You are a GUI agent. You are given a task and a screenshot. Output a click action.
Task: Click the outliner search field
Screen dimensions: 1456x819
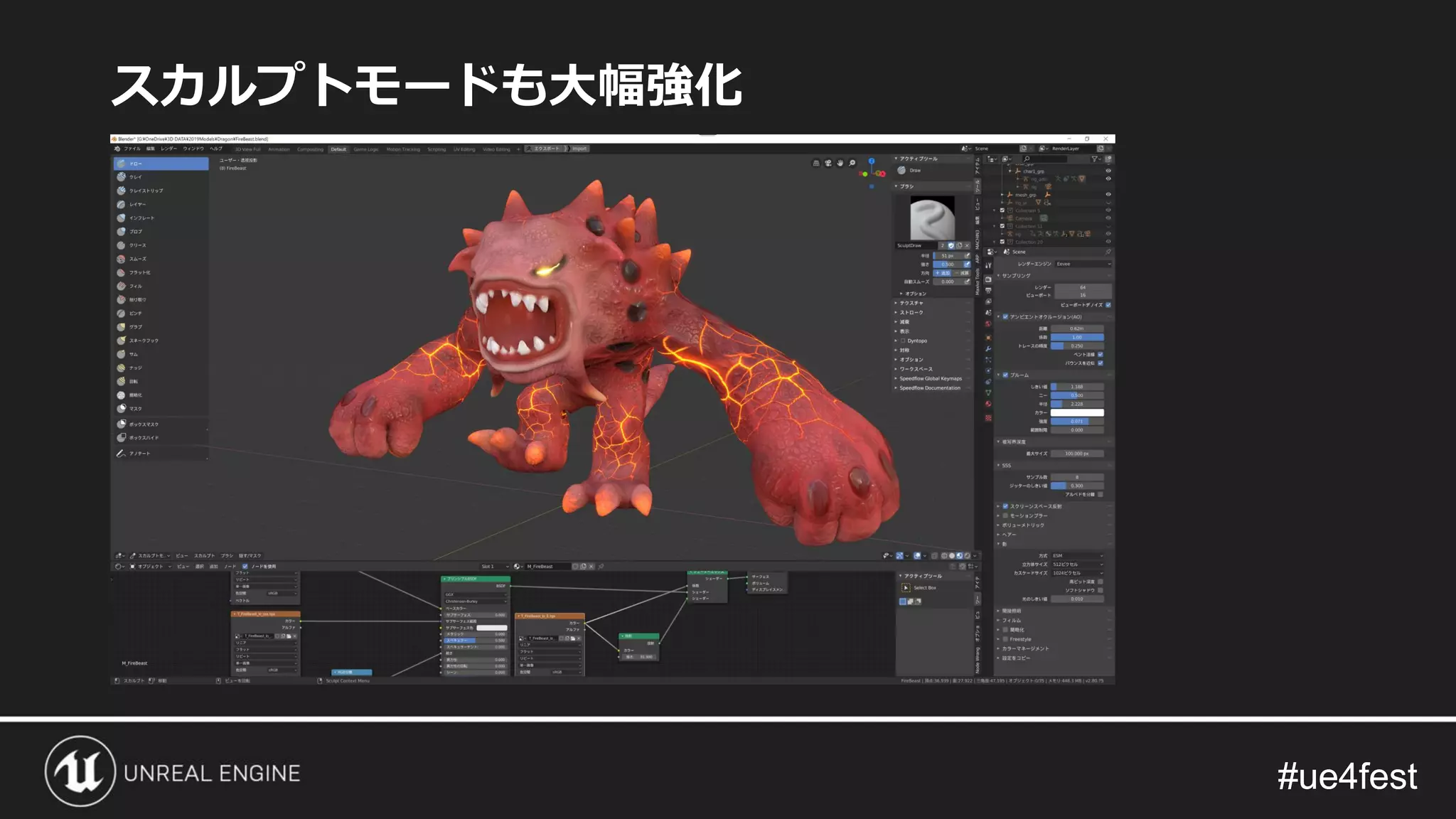coord(1044,159)
